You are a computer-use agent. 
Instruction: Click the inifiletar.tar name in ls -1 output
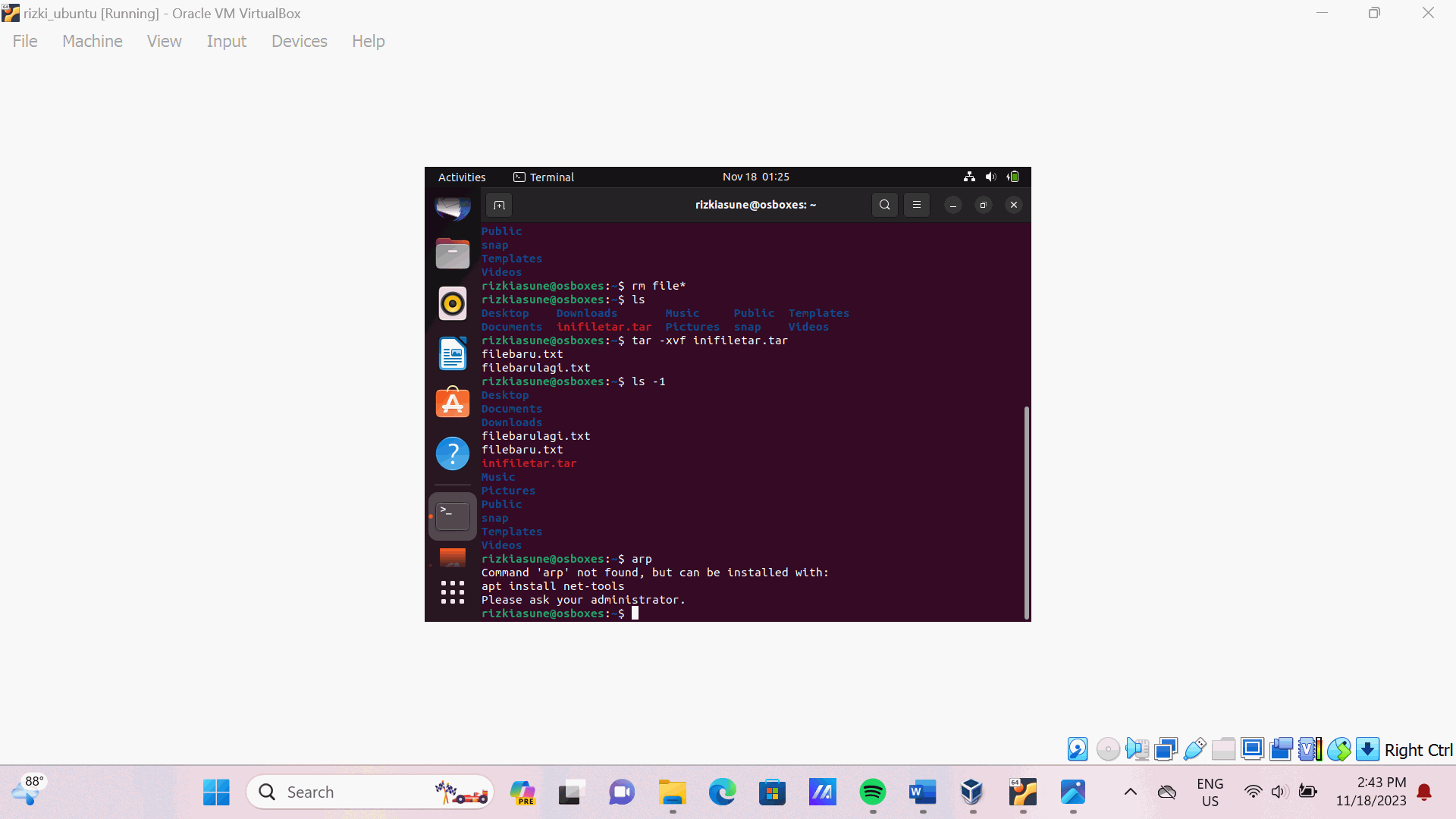coord(529,463)
